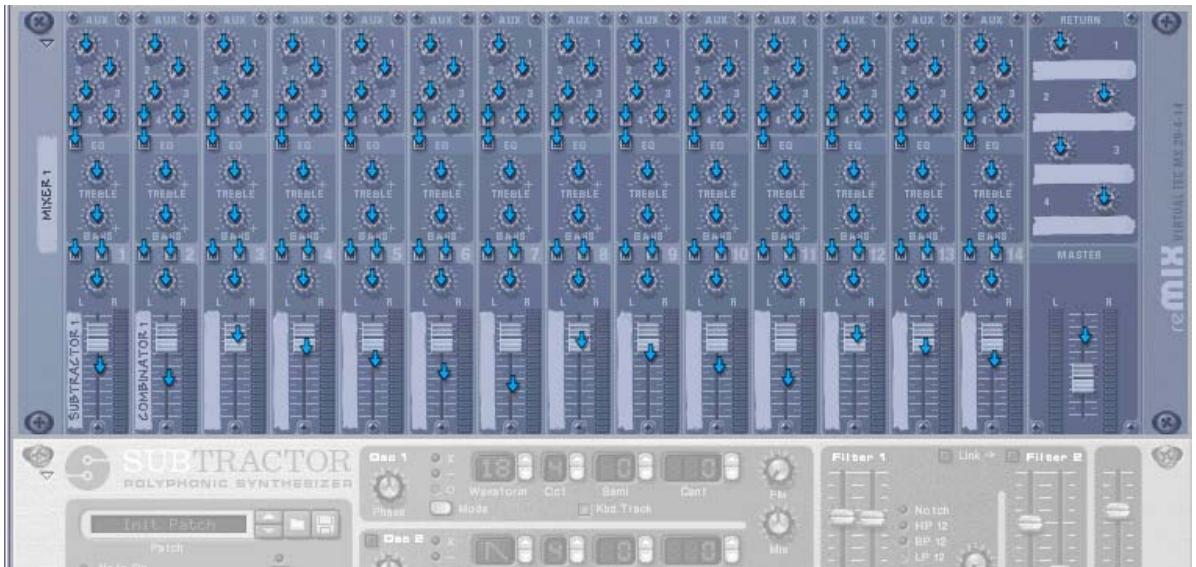Solo mixer channel 14

tap(996, 253)
